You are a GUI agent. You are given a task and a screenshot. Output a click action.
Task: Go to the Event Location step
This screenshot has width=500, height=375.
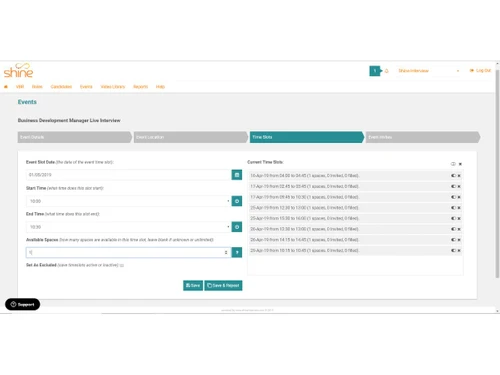pyautogui.click(x=191, y=137)
